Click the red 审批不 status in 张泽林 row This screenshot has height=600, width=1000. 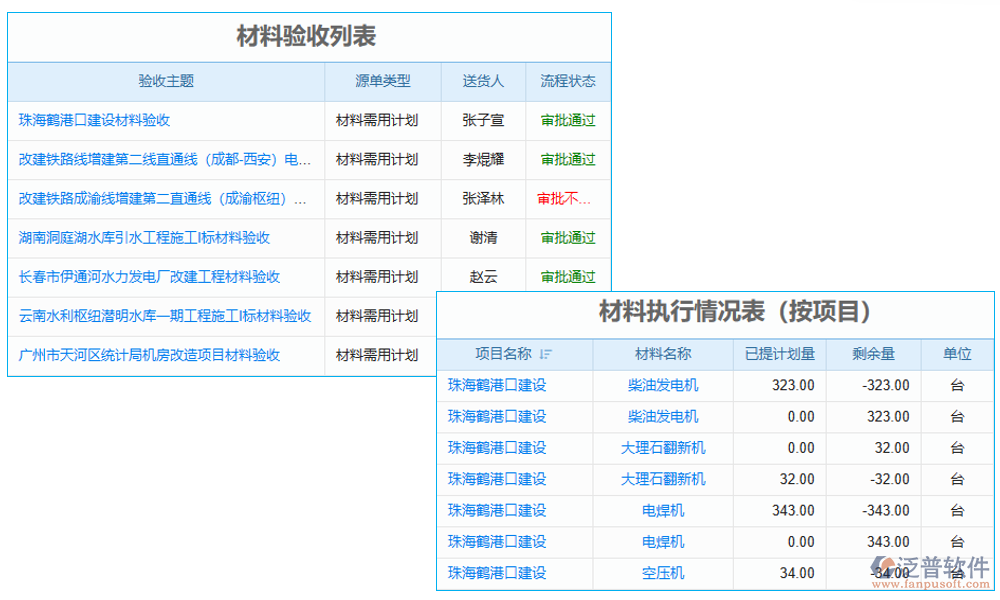pos(567,199)
